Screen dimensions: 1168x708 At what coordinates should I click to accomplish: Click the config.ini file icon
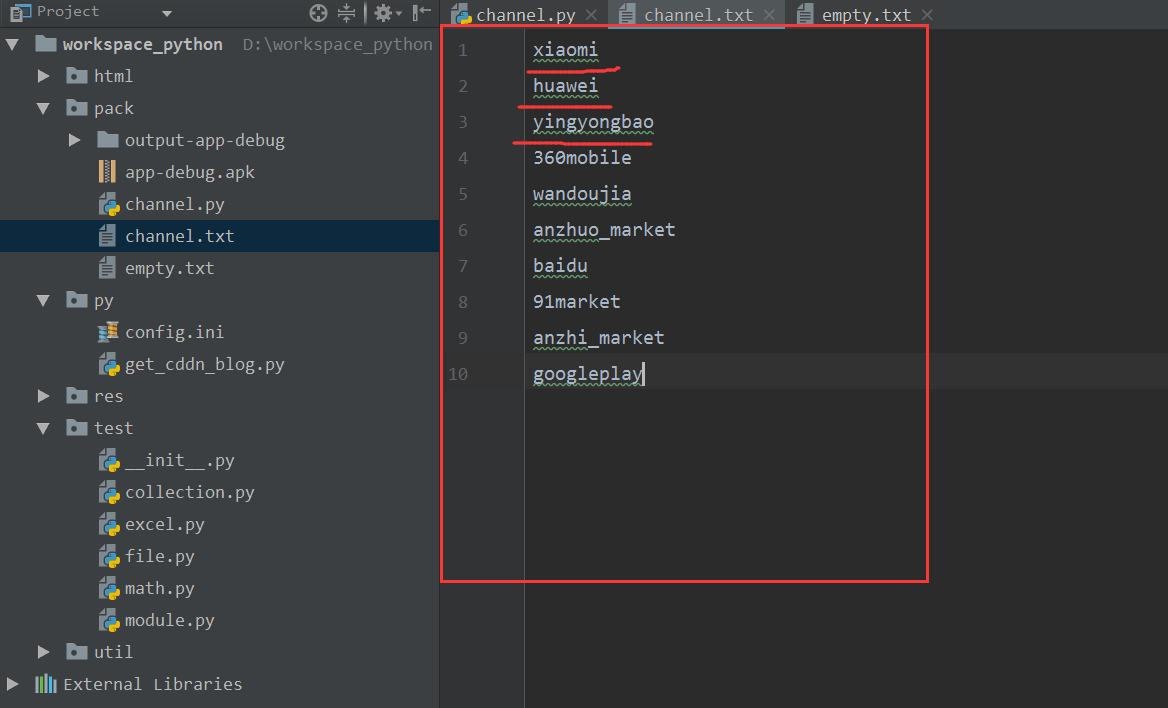click(108, 332)
